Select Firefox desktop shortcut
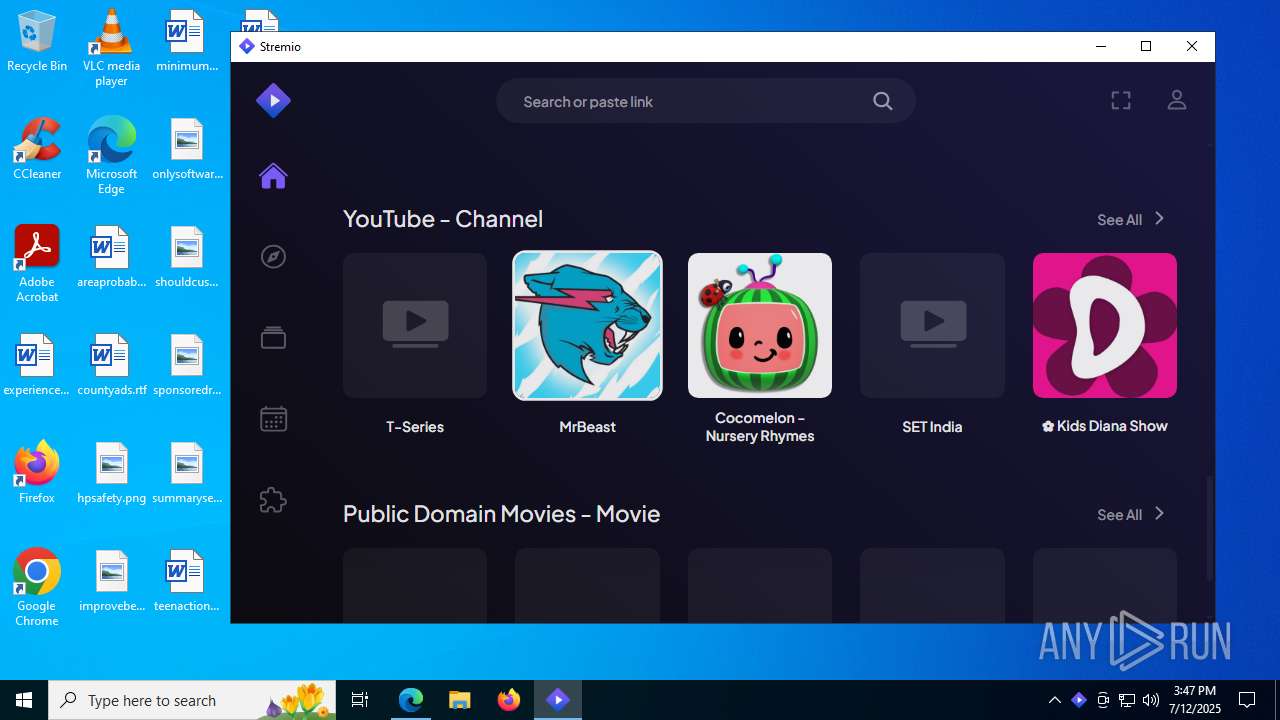This screenshot has height=720, width=1280. click(37, 472)
